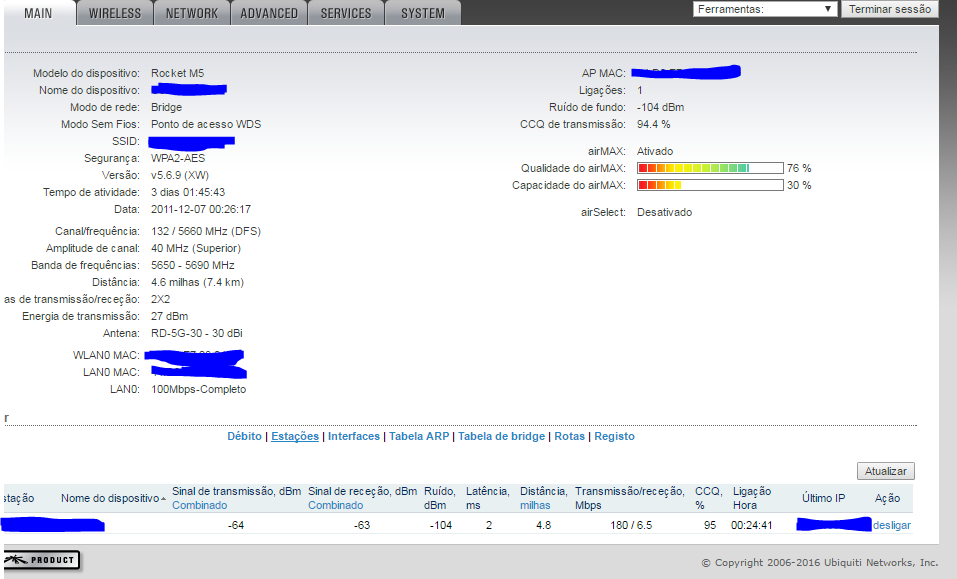Click the 132 / 5660 MHz (DFS) value
Viewport: 957px width, 579px height.
point(206,231)
